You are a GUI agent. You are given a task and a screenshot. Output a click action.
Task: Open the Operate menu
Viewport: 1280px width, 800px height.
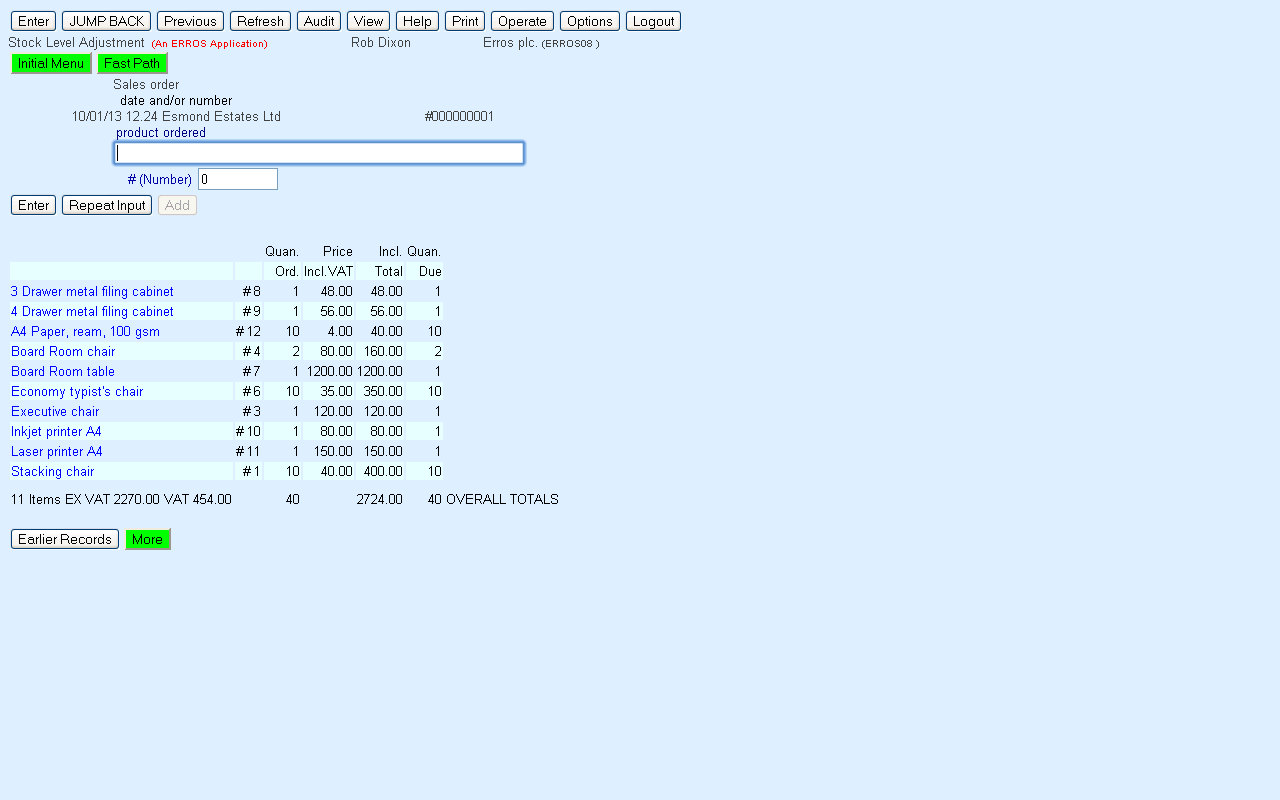click(x=522, y=21)
